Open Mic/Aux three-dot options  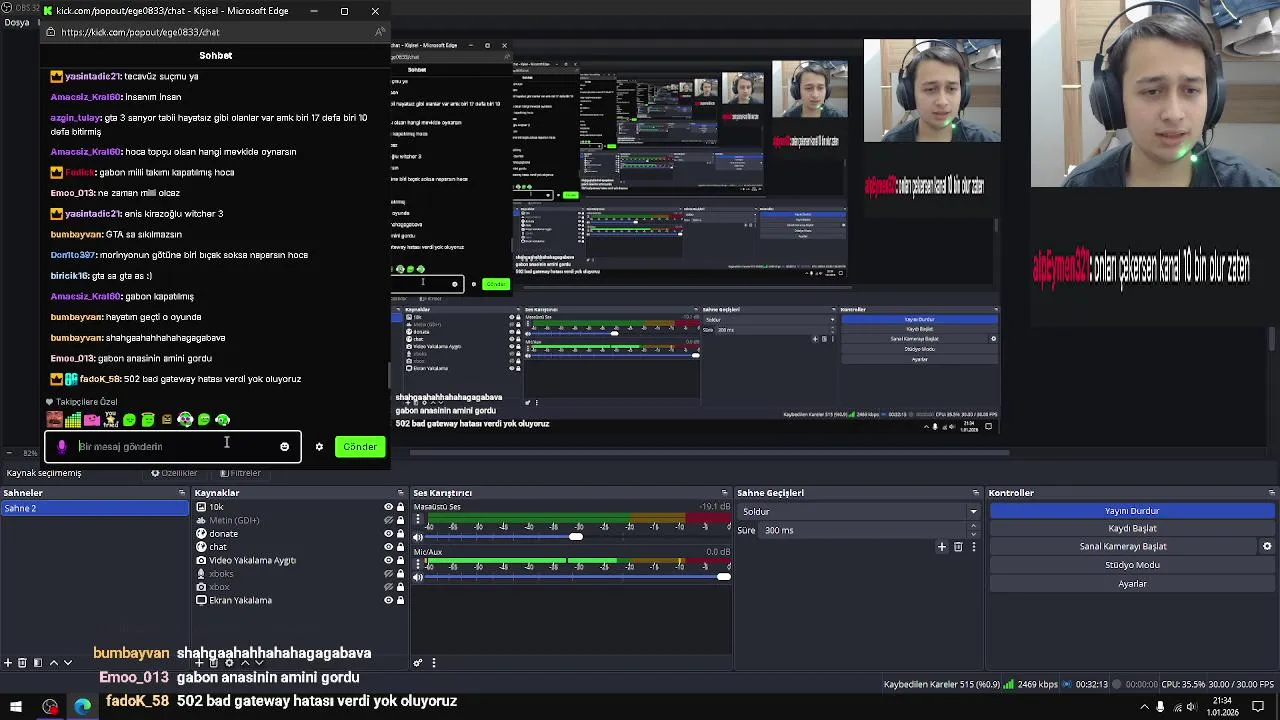(x=418, y=564)
